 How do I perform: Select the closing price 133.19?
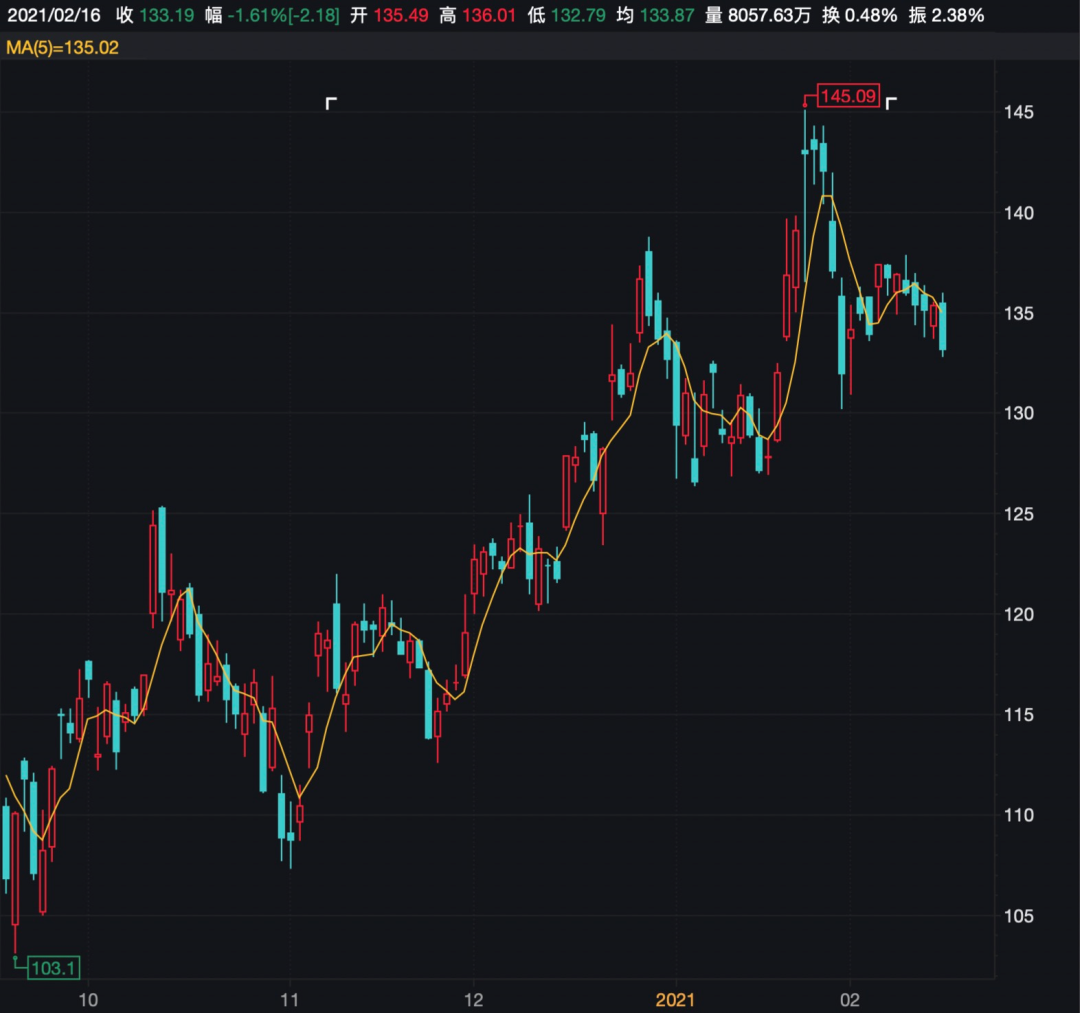point(167,15)
